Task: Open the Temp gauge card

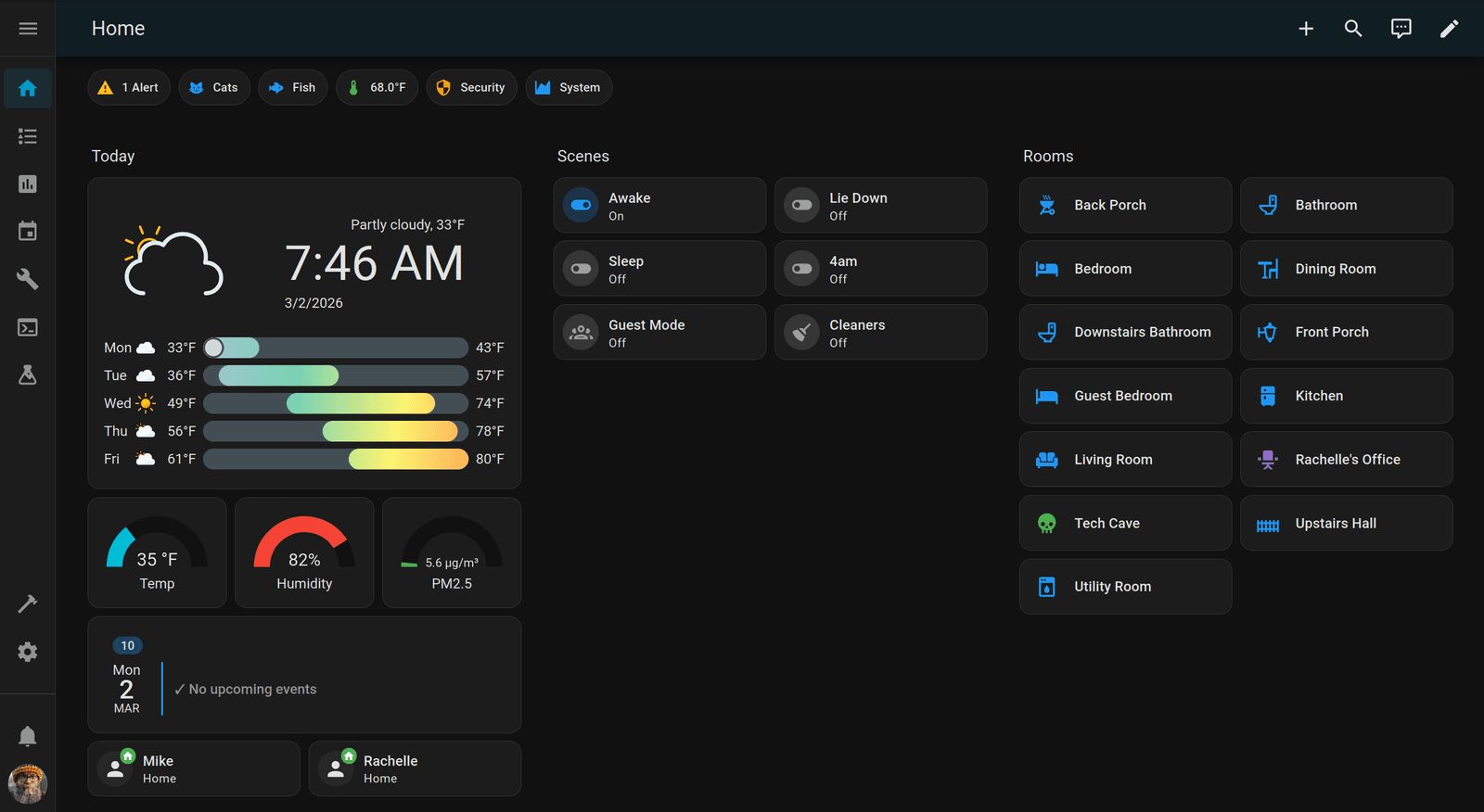Action: 158,553
